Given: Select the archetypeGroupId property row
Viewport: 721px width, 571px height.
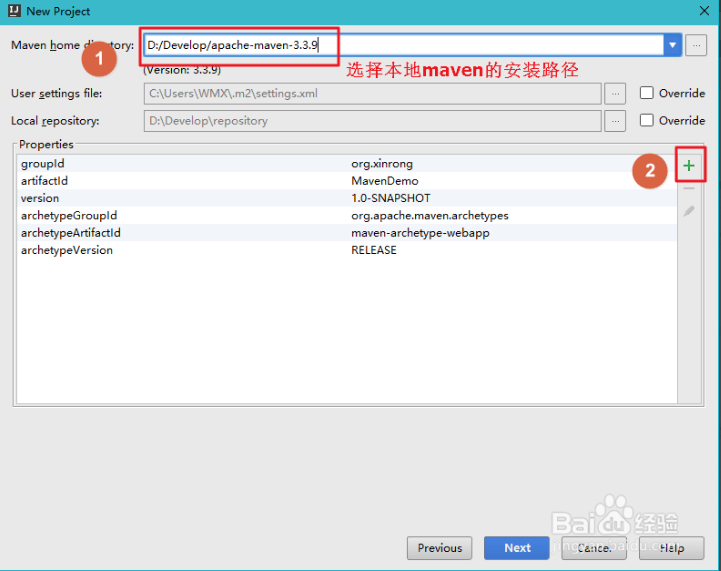Looking at the screenshot, I should coord(347,216).
